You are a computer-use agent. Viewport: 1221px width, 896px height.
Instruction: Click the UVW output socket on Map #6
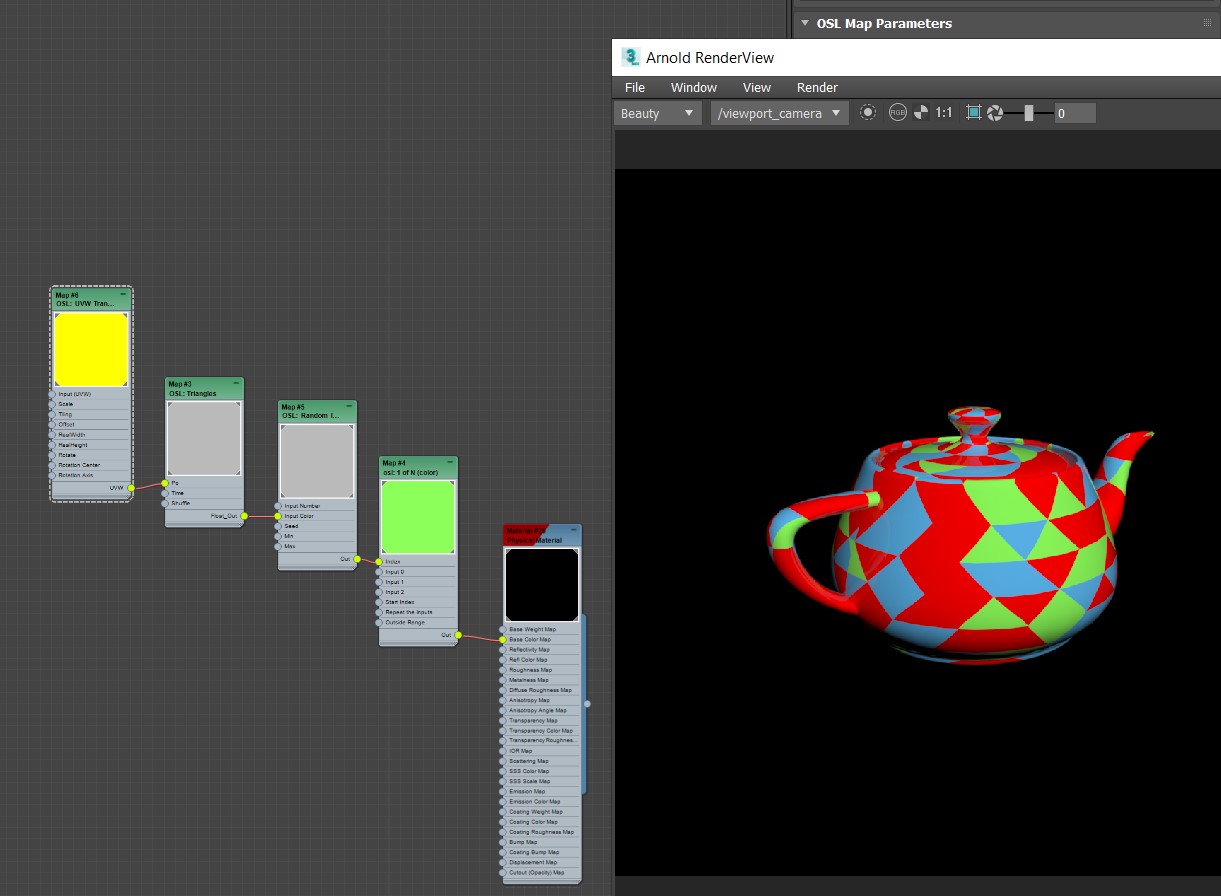click(x=131, y=488)
